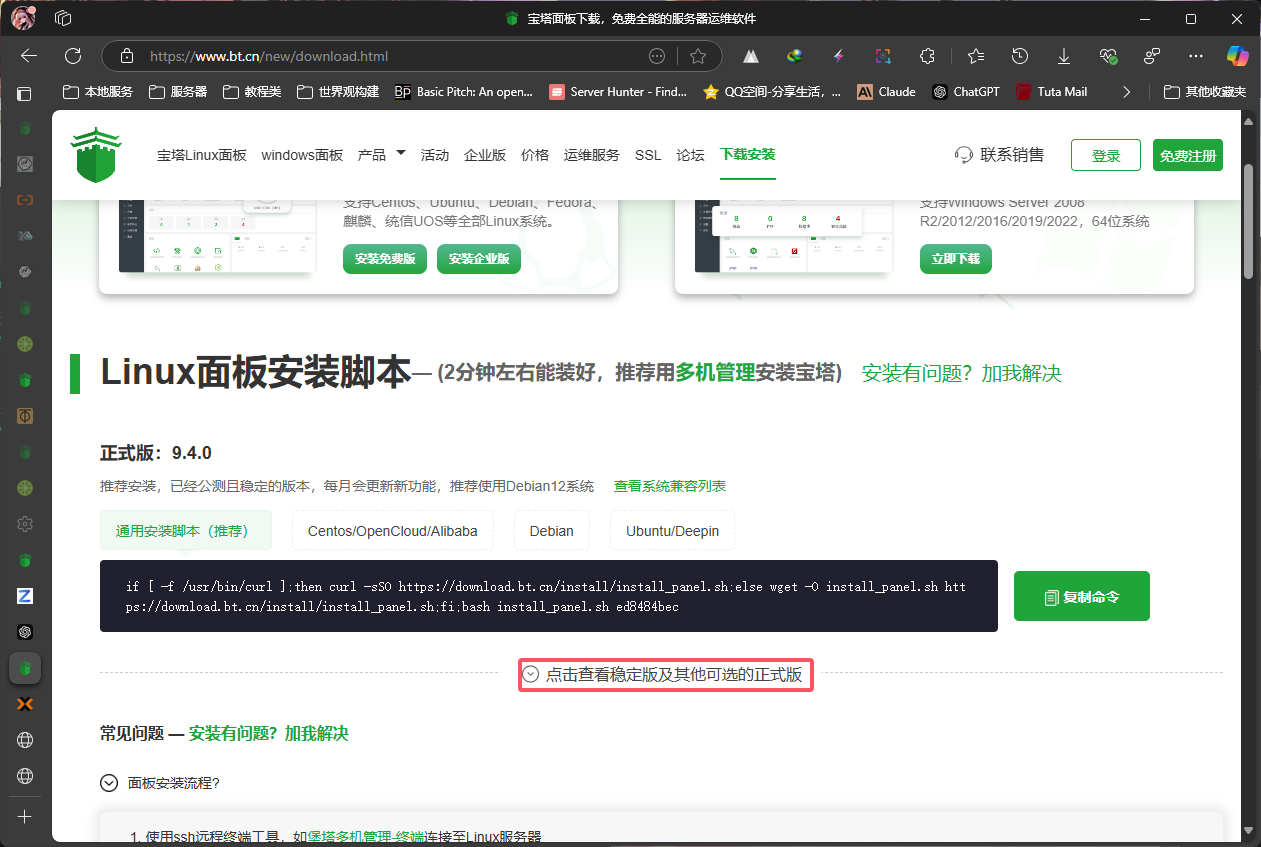
Task: Expand 点击查看稳定版及其他可选的正式版
Action: click(665, 675)
